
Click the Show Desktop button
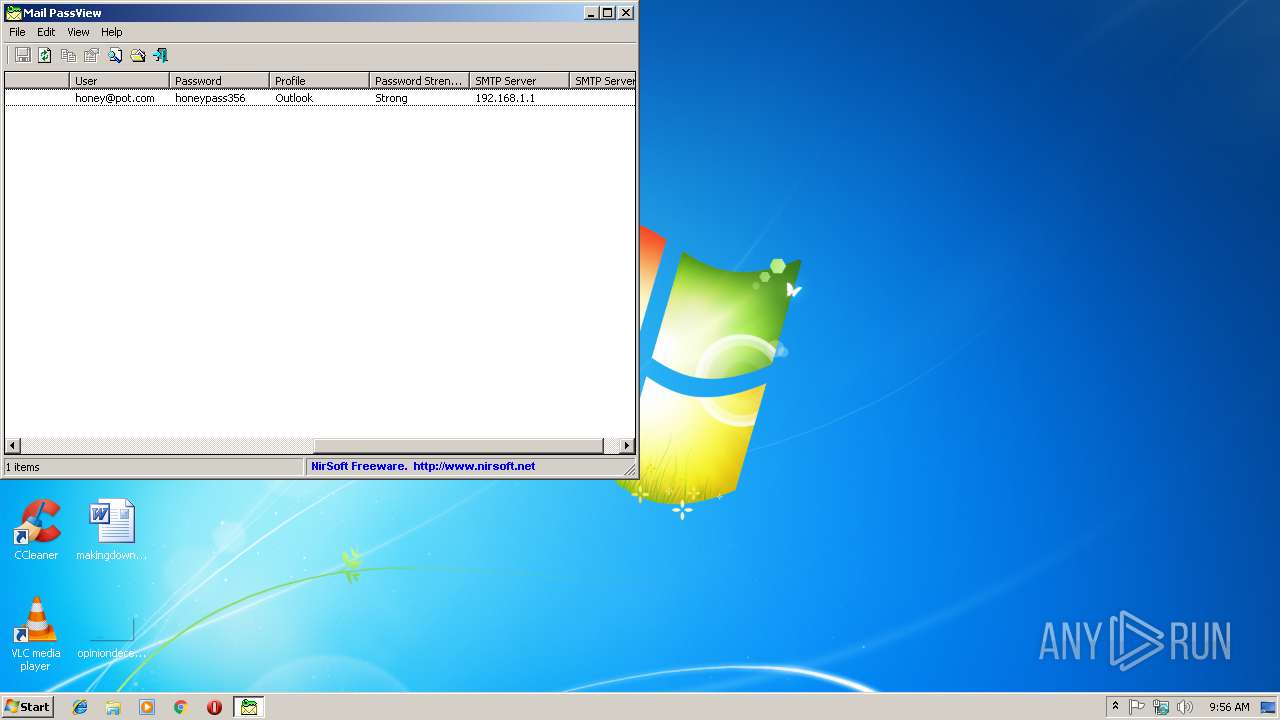click(x=1268, y=707)
